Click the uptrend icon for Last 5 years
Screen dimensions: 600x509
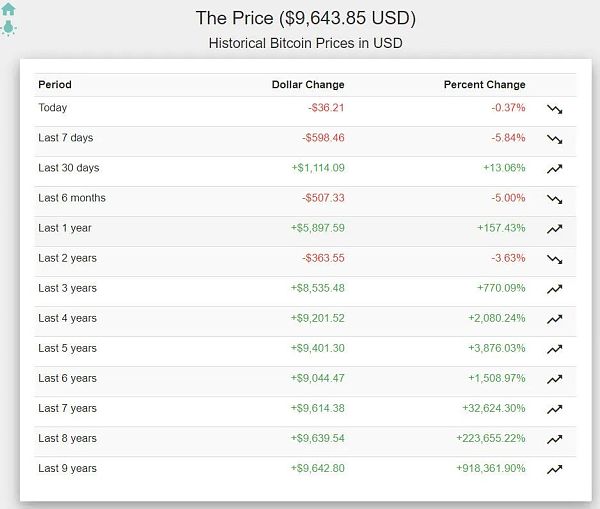[555, 349]
